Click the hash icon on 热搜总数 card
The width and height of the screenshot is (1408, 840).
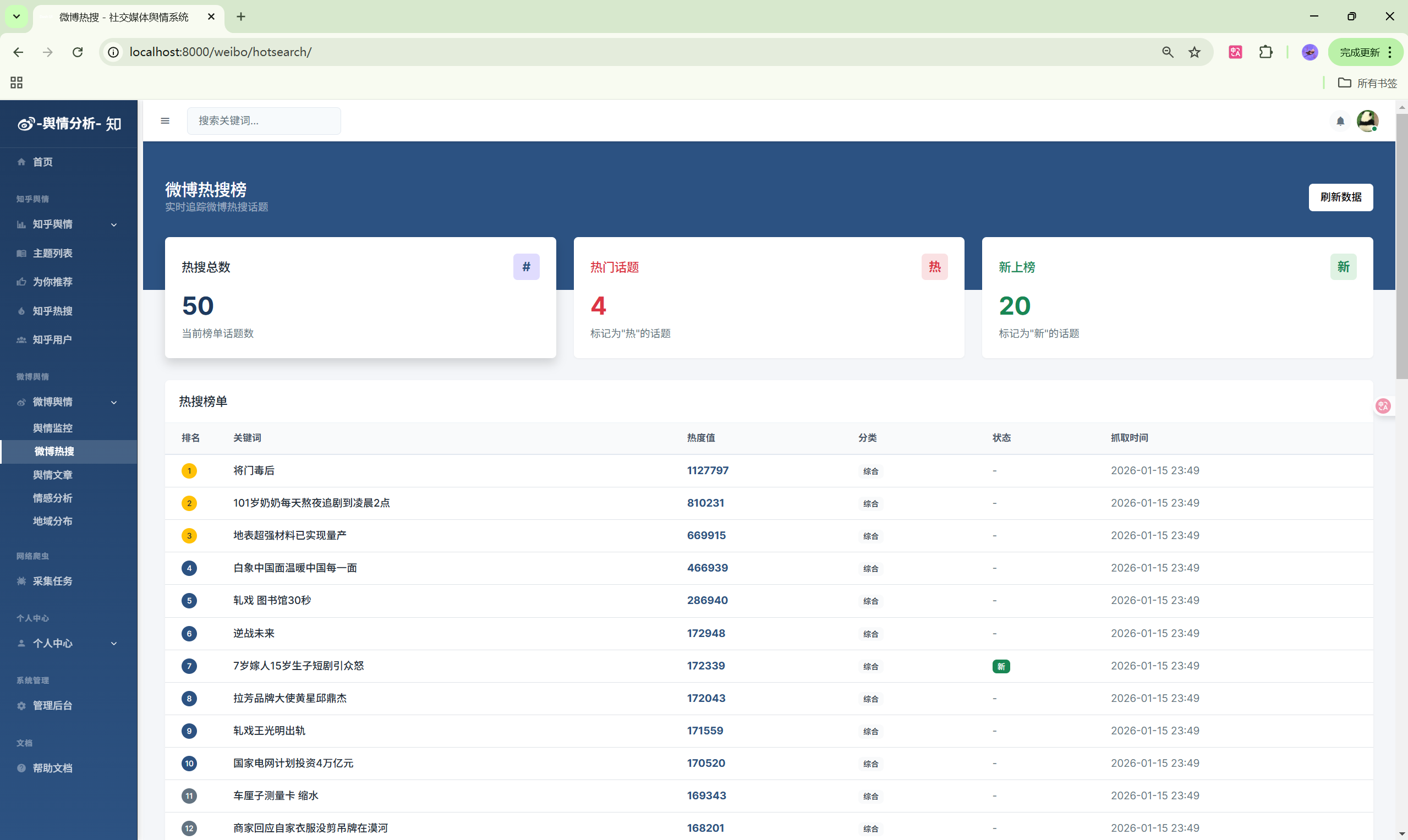[x=526, y=267]
